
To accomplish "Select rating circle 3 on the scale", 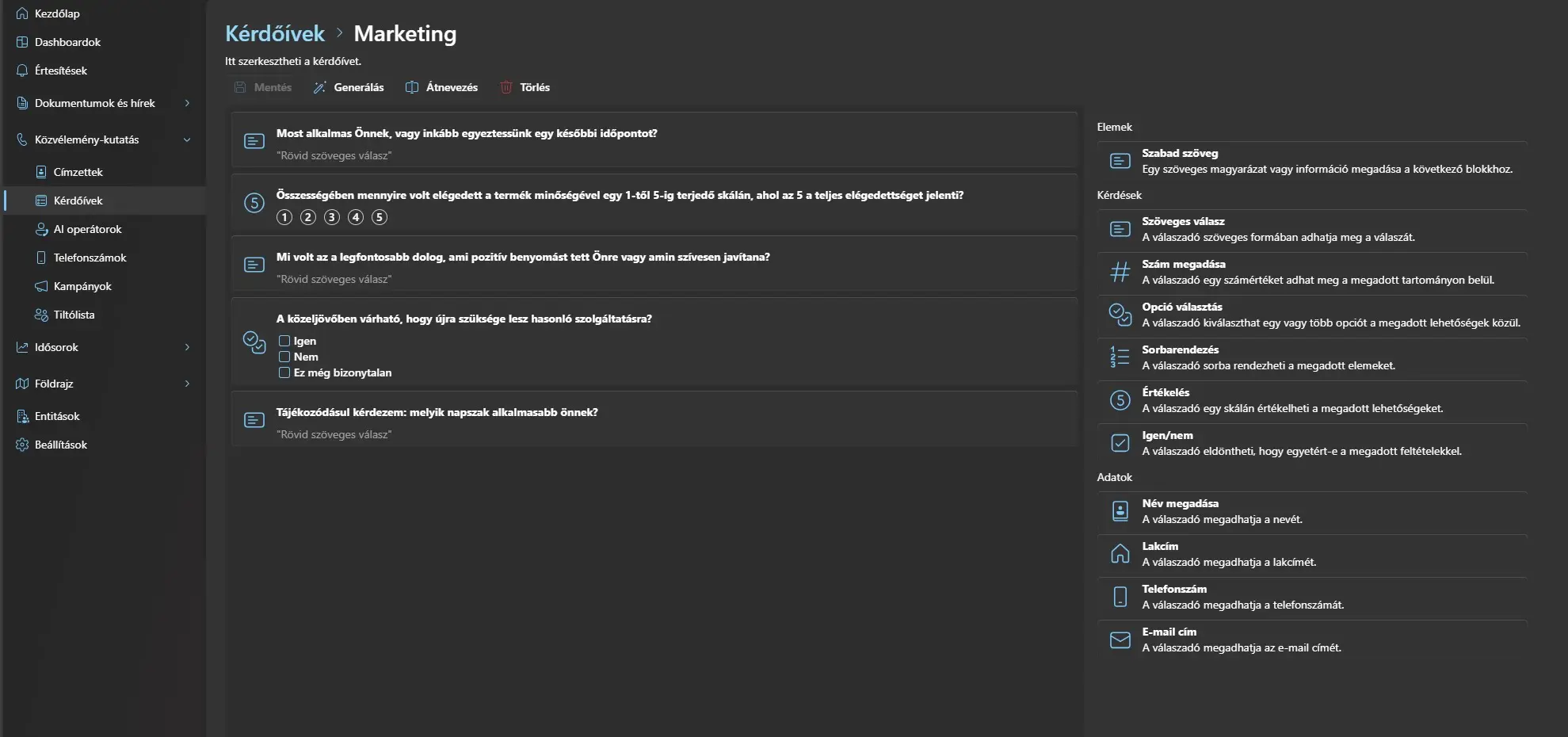I will 332,217.
